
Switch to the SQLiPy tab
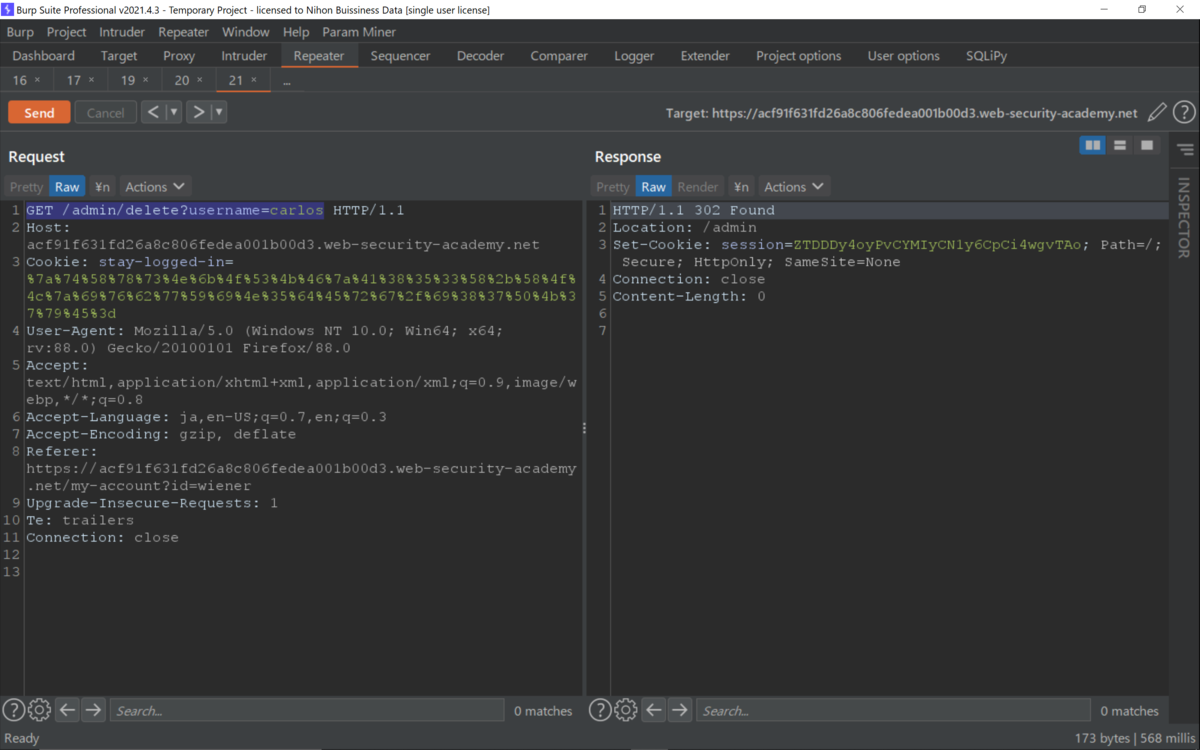click(x=986, y=56)
